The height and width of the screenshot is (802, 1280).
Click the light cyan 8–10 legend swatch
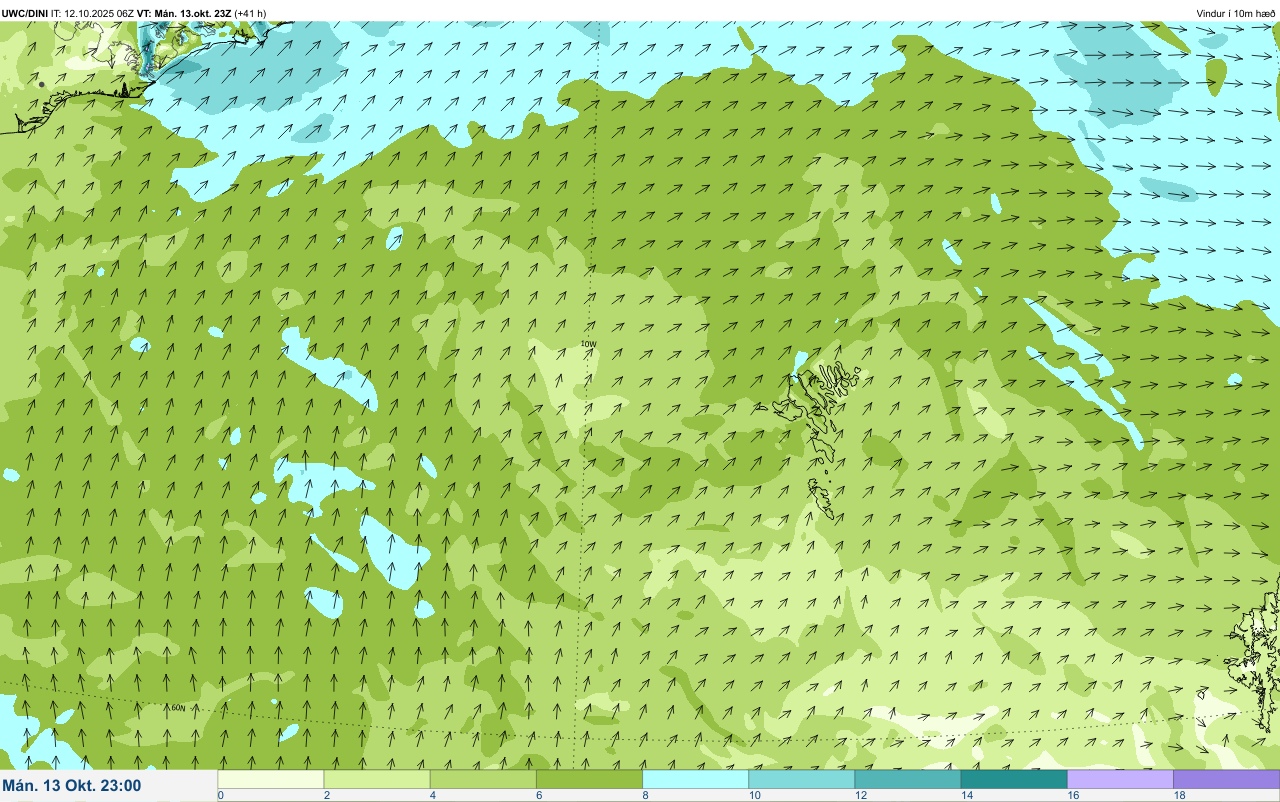tap(695, 779)
